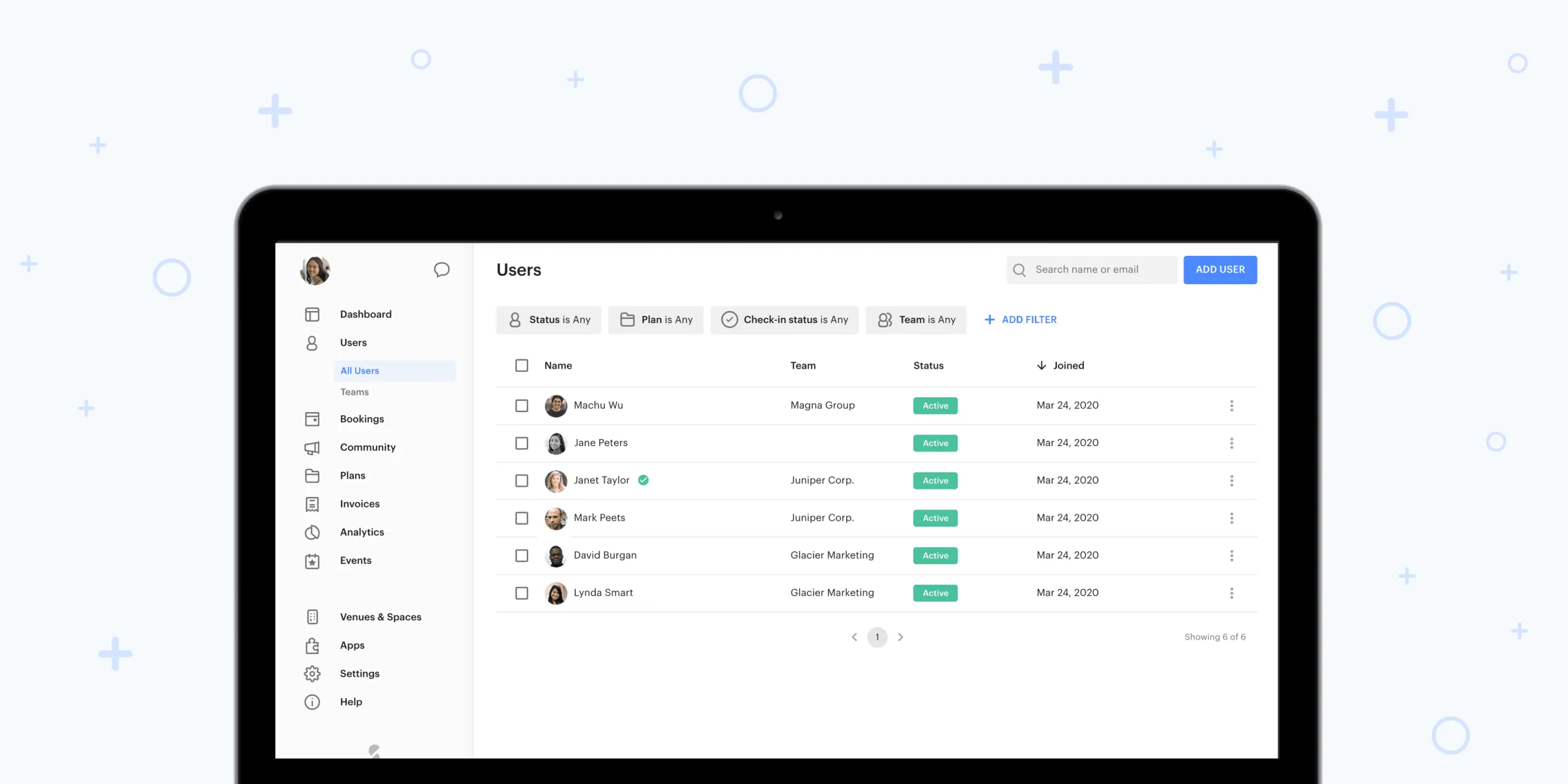Toggle the select-all checkbox in header

click(x=521, y=365)
